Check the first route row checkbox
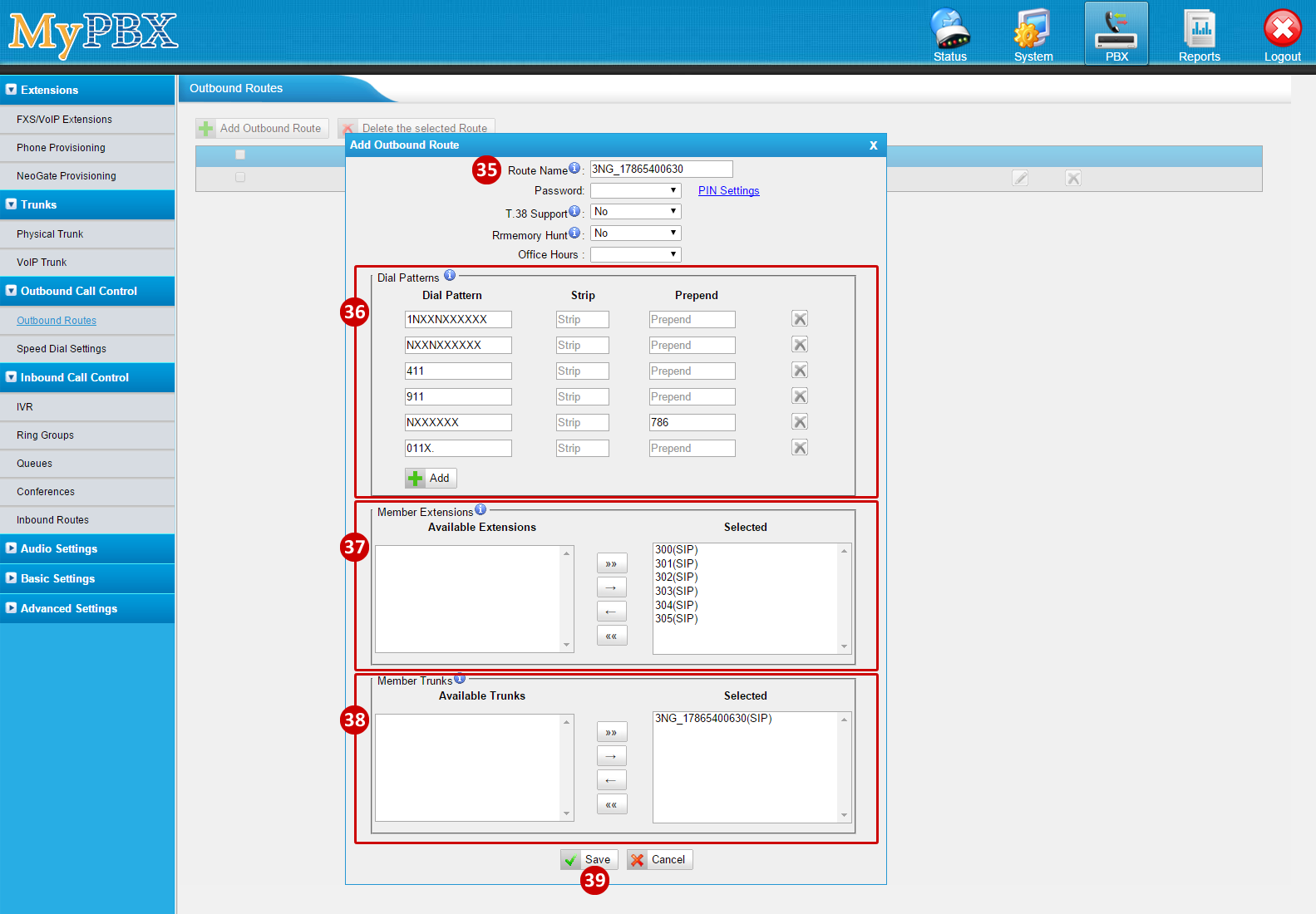 (x=240, y=177)
